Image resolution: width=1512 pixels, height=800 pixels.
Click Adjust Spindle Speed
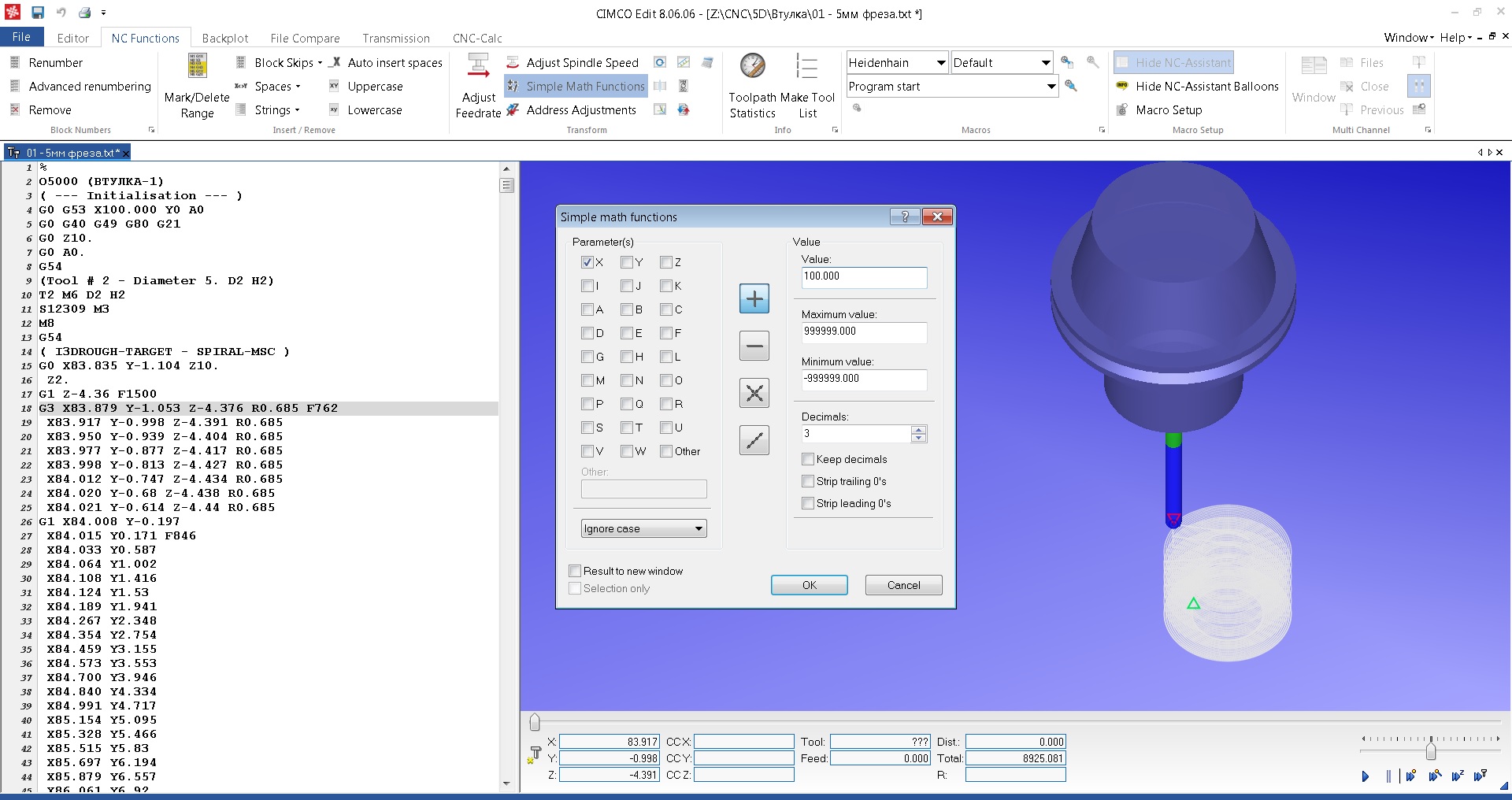[x=573, y=63]
